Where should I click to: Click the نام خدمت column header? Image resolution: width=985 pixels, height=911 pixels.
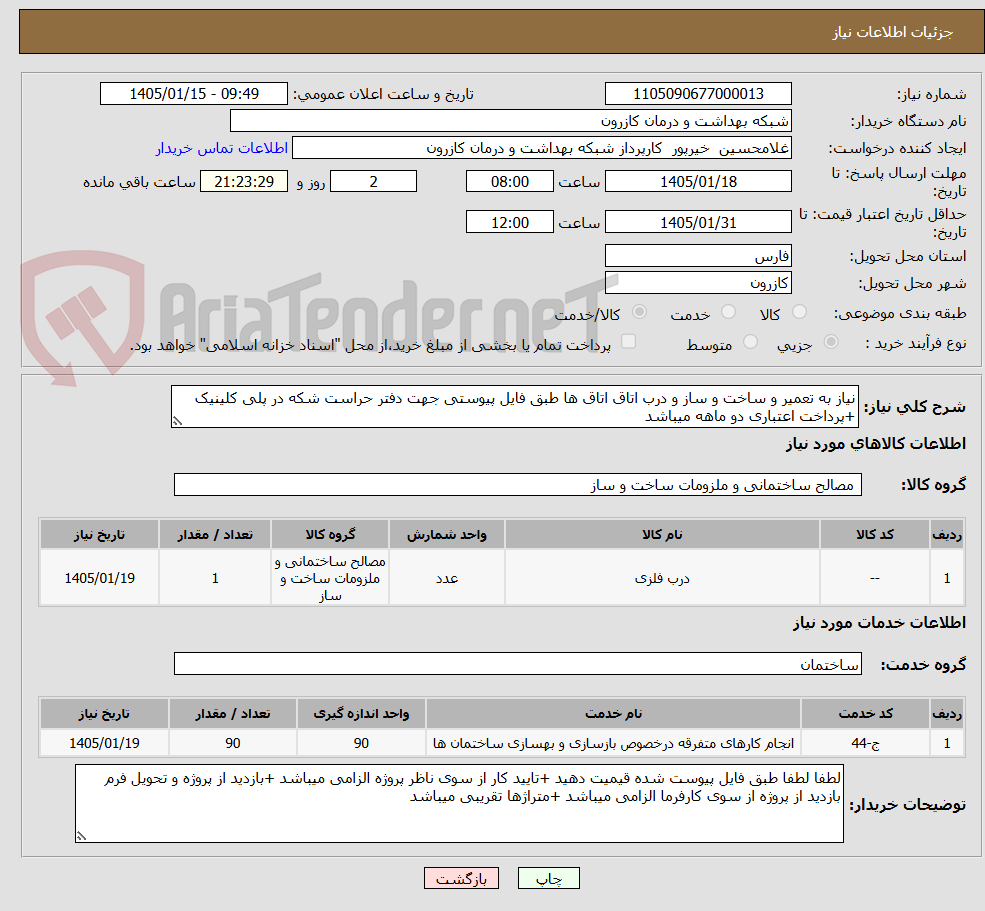tap(613, 714)
